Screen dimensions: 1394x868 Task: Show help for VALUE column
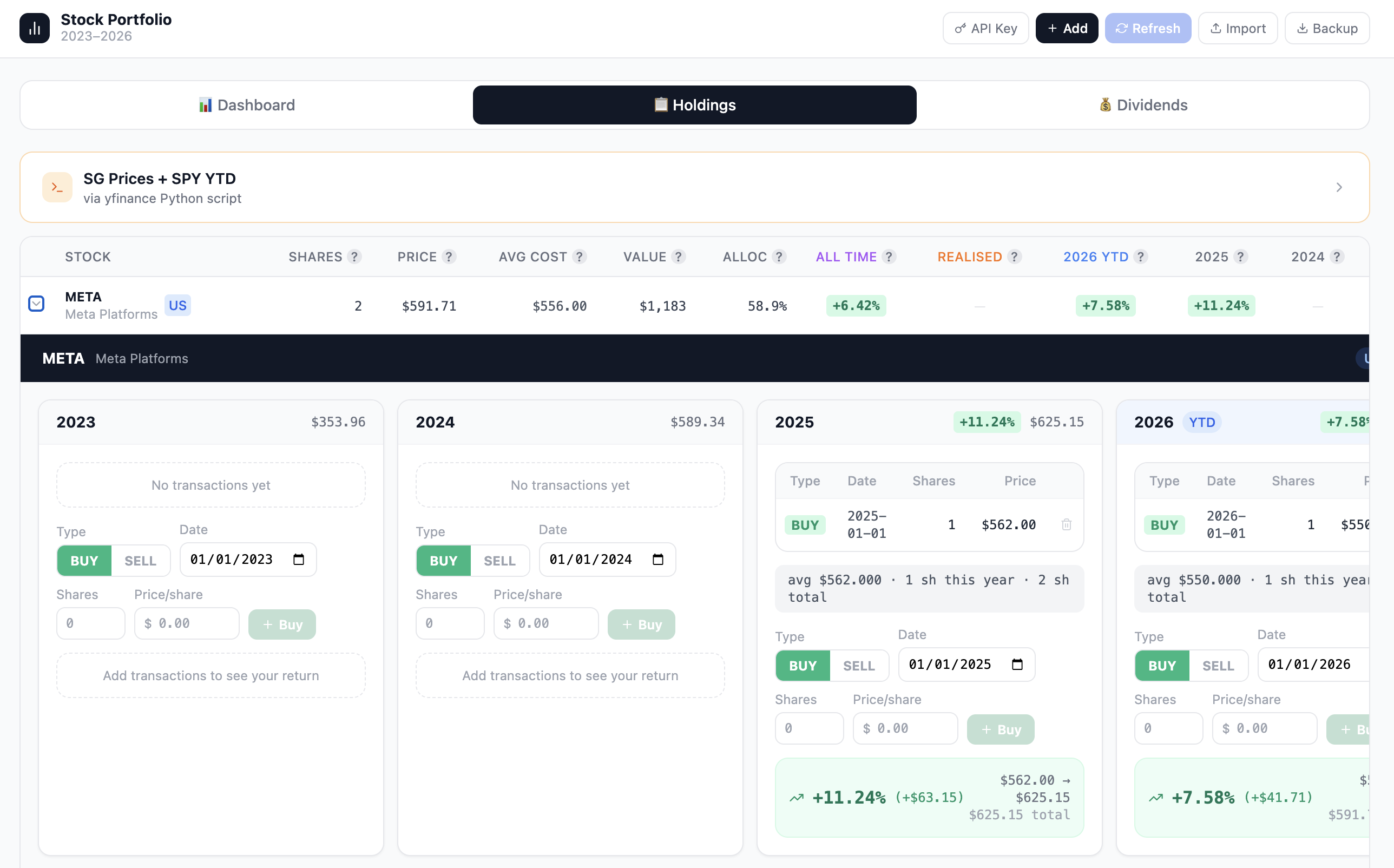pyautogui.click(x=679, y=257)
